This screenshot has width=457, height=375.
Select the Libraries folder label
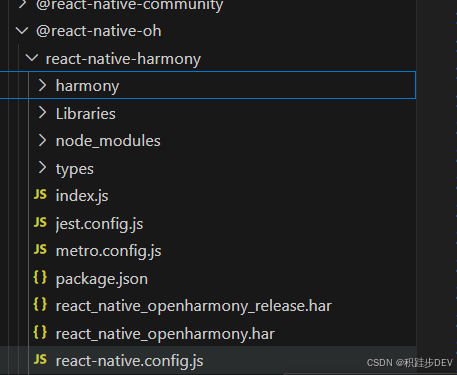[x=86, y=114]
